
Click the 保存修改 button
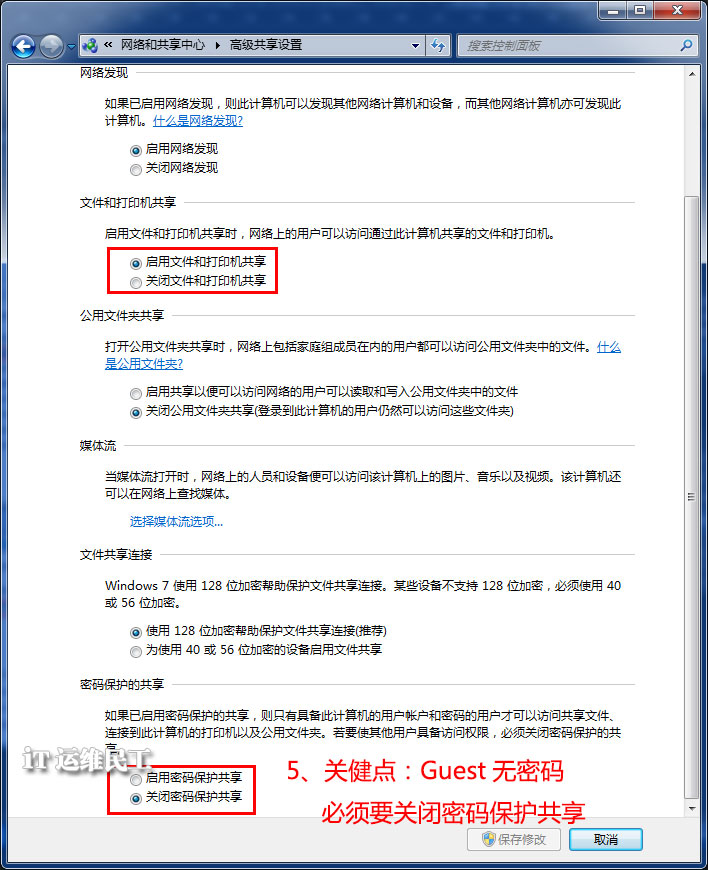(514, 839)
